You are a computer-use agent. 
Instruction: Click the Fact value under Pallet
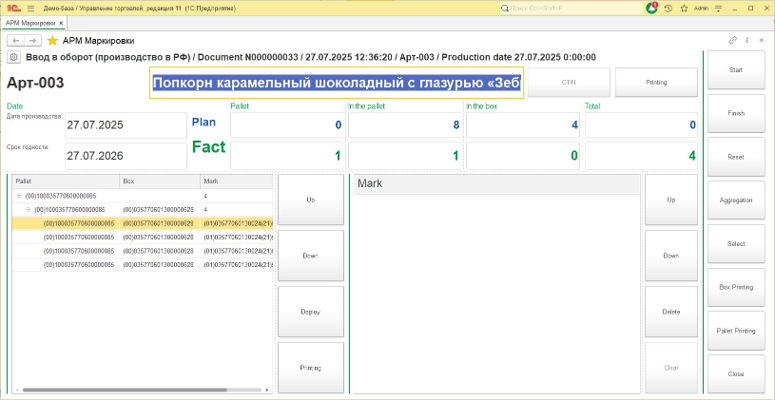[287, 156]
